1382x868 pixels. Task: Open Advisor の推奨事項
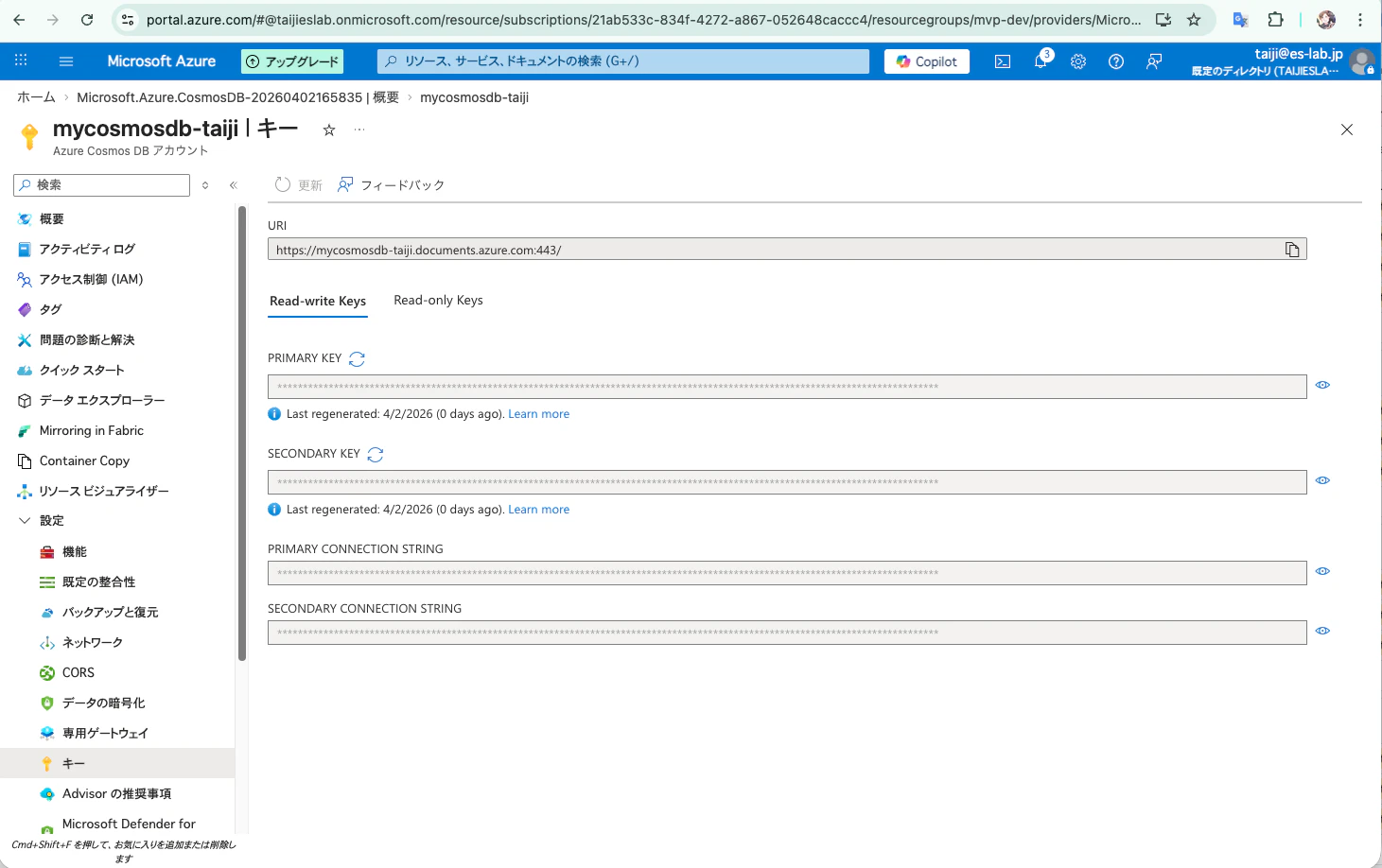(x=117, y=794)
